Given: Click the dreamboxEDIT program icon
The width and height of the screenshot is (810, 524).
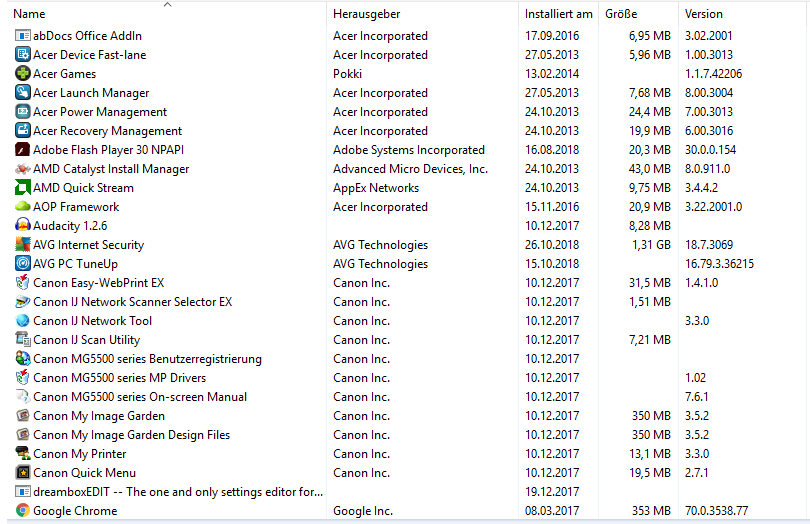Looking at the screenshot, I should [x=23, y=492].
